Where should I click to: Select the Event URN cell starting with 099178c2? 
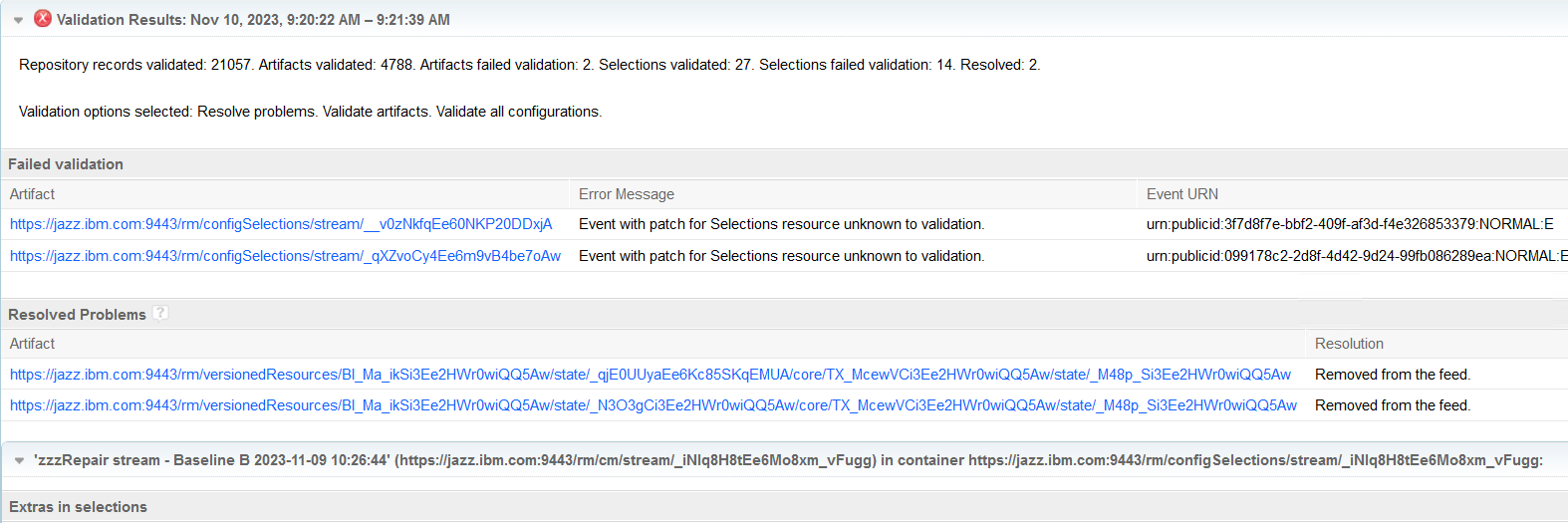[1355, 256]
